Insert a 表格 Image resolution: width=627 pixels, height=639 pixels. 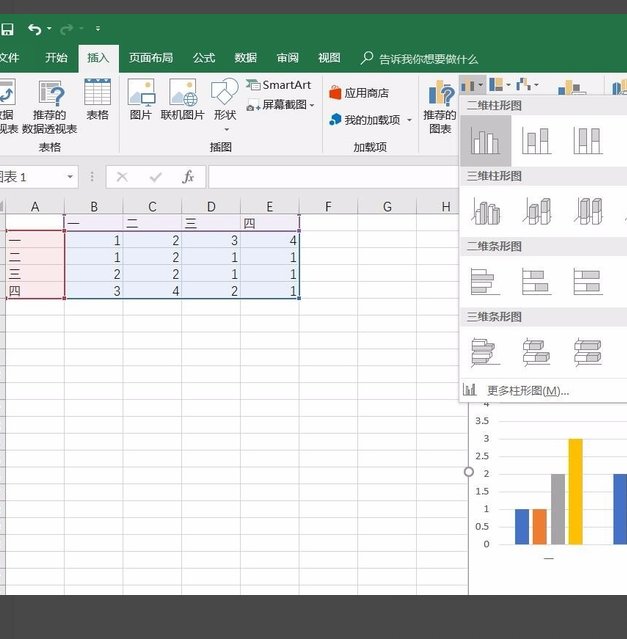pos(97,100)
